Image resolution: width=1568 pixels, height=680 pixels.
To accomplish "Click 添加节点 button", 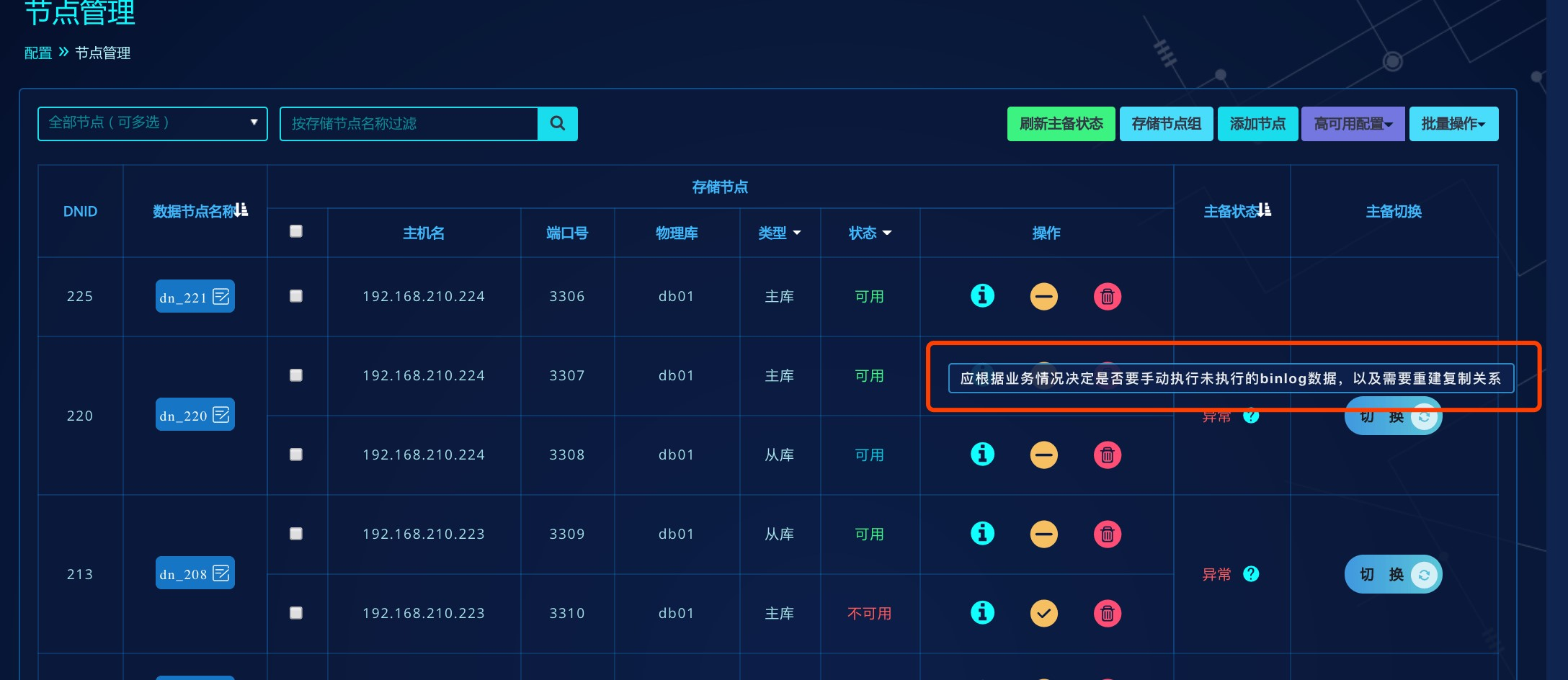I will 1257,123.
